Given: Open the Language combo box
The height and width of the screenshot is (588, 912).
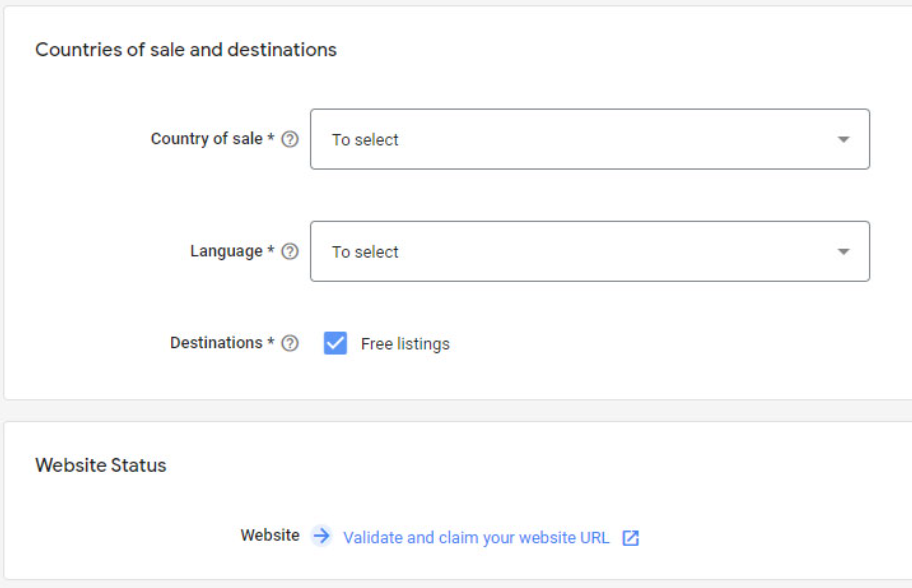Looking at the screenshot, I should click(x=589, y=252).
